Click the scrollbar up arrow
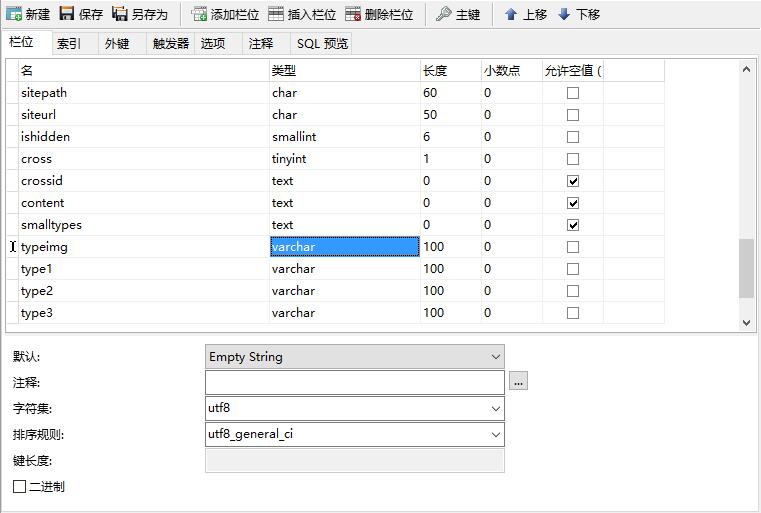The width and height of the screenshot is (761, 513). 746,69
